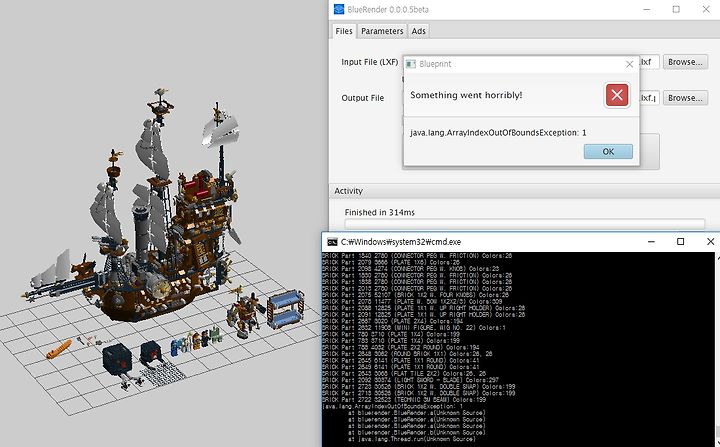Open the Parameters tab
The image size is (720, 447).
pyautogui.click(x=382, y=31)
